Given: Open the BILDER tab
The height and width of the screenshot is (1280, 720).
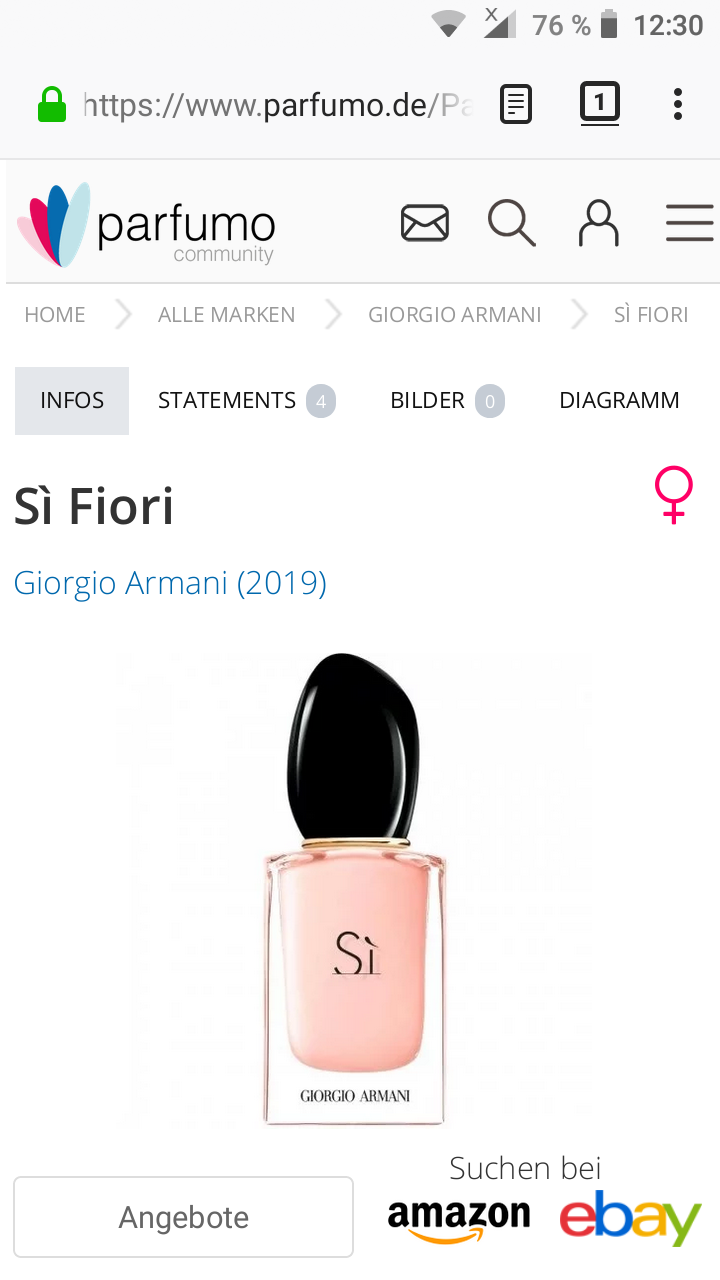Looking at the screenshot, I should [x=447, y=401].
